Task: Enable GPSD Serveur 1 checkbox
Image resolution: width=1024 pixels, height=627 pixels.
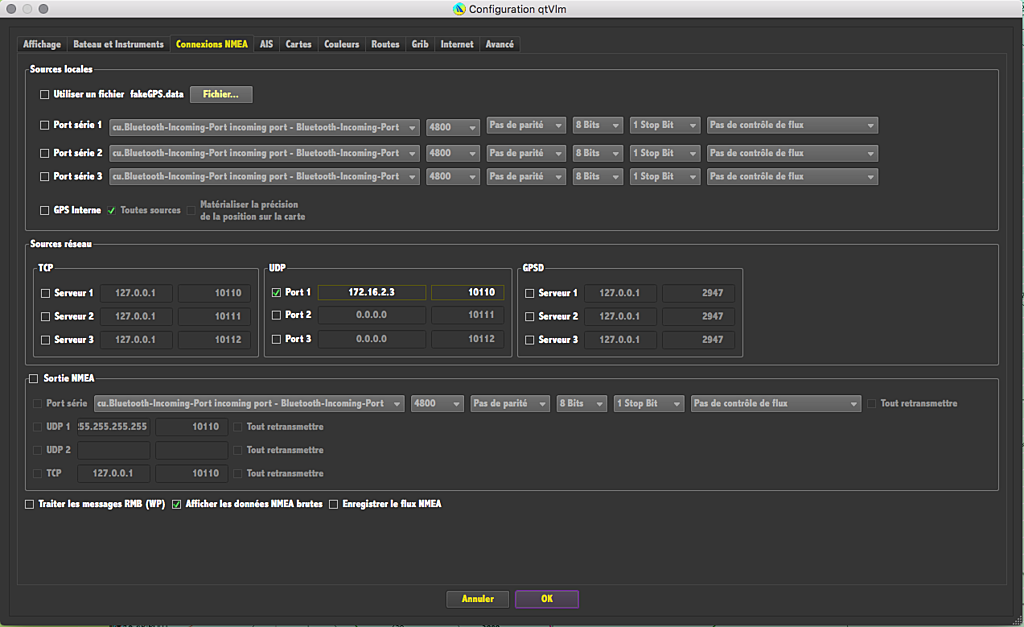Action: 530,293
